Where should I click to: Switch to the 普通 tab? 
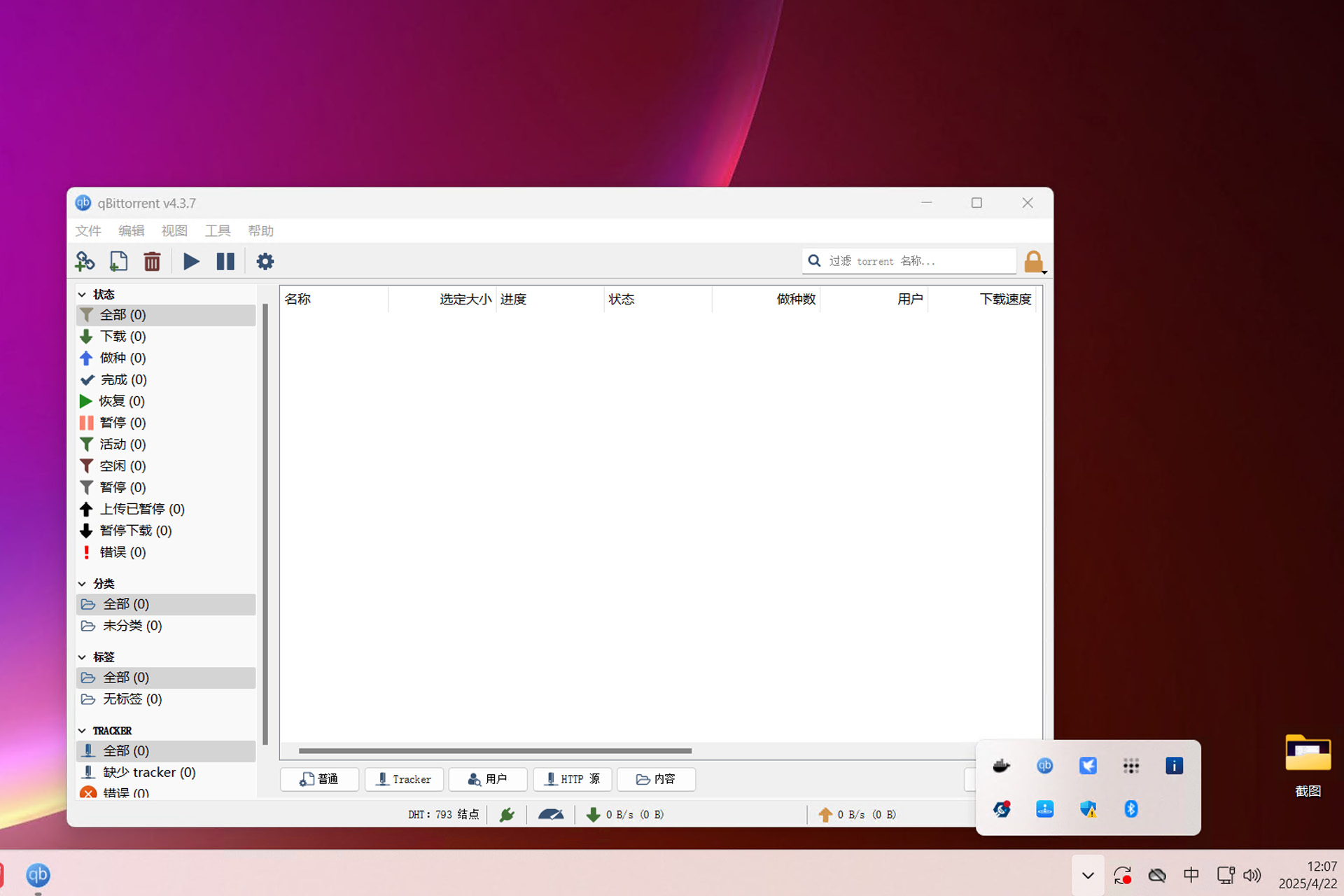[319, 779]
